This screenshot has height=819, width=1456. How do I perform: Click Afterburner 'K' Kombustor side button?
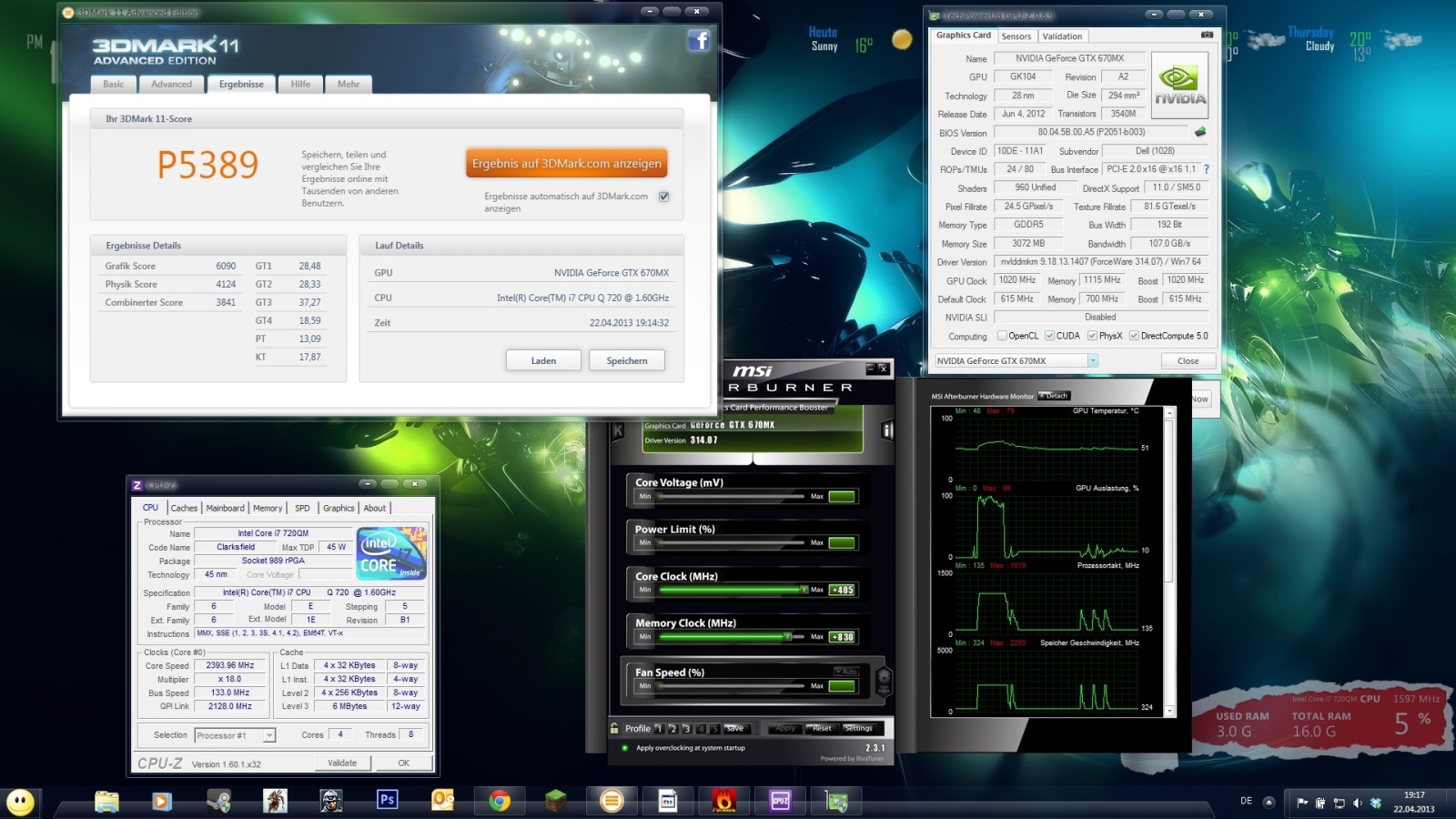point(619,430)
